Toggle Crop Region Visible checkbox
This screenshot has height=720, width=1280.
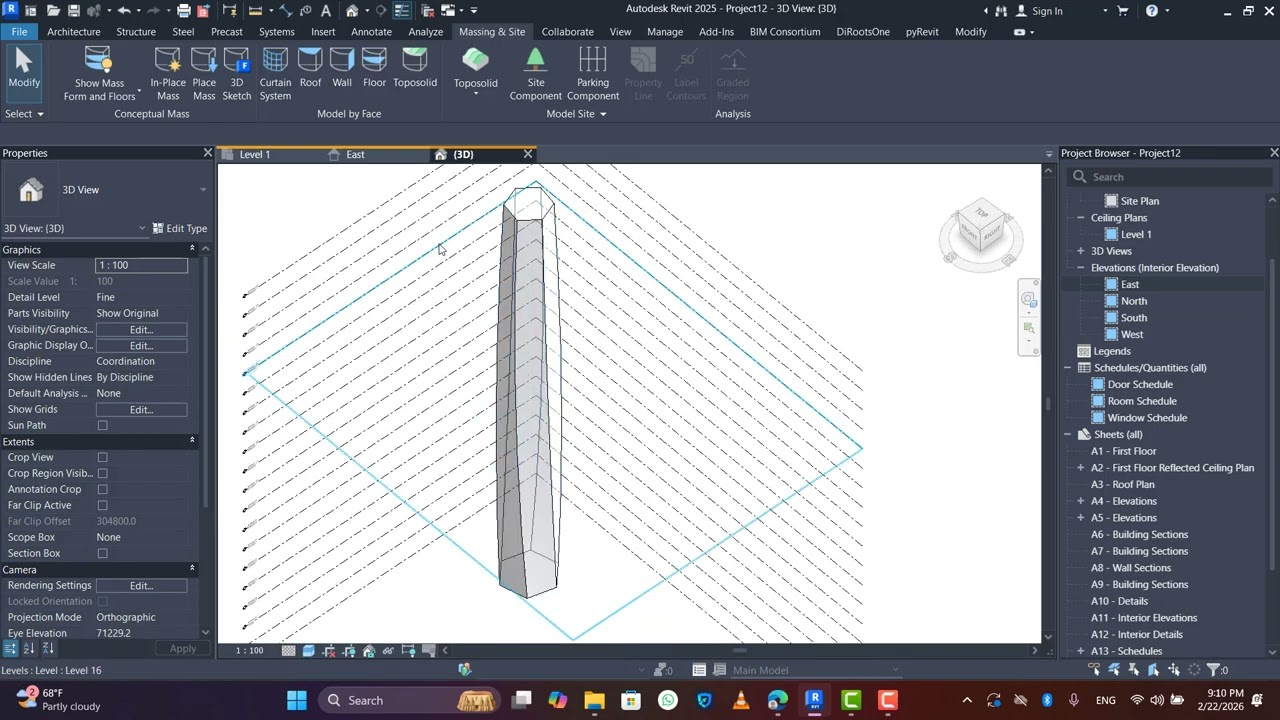(102, 474)
